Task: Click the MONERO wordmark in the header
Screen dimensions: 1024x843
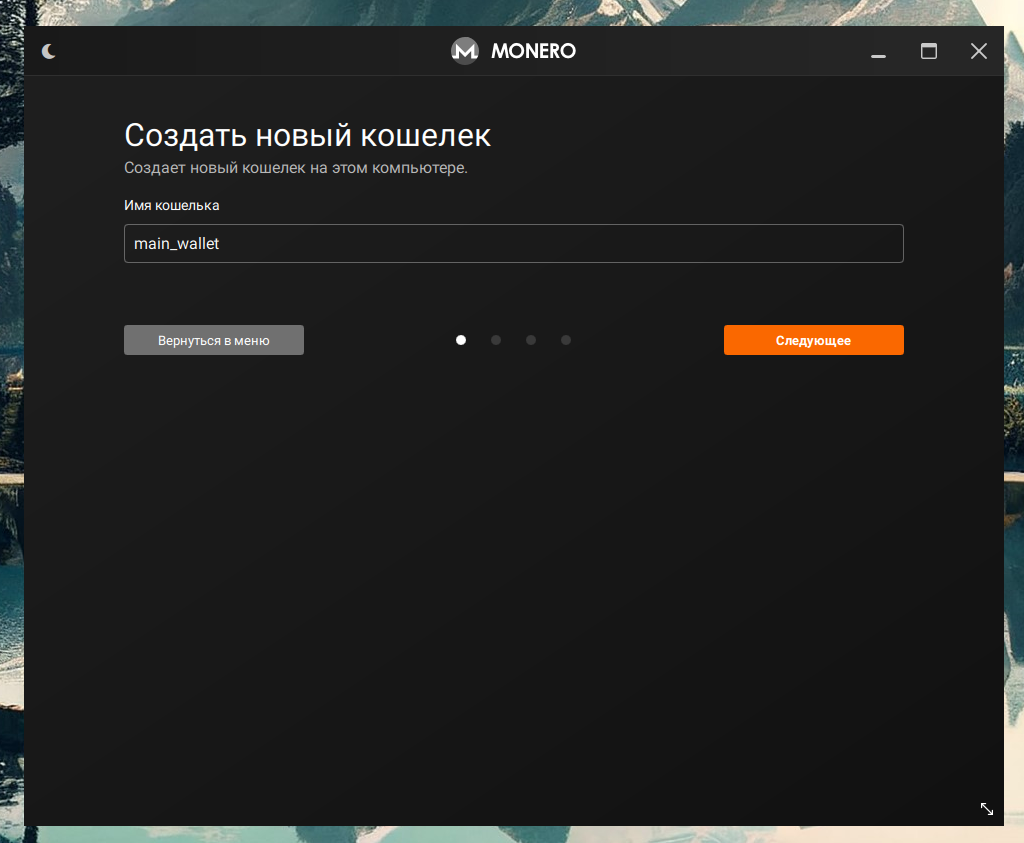Action: click(533, 50)
